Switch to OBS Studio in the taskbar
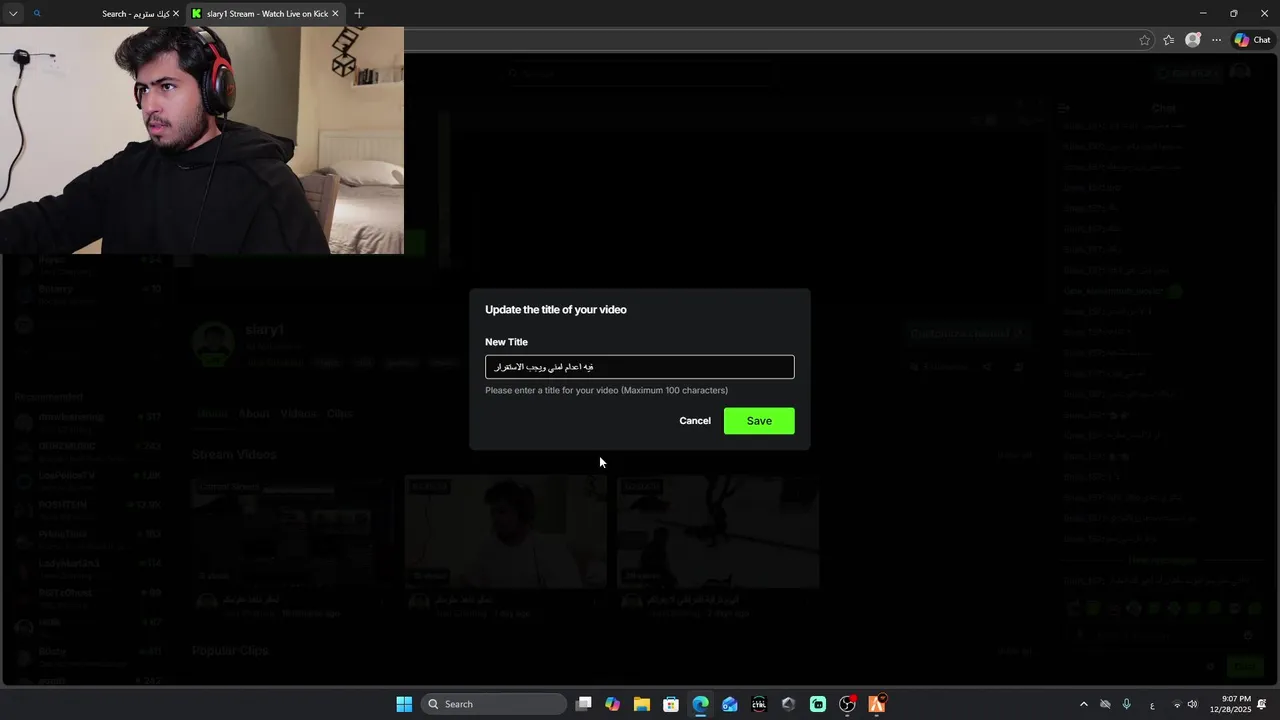1280x720 pixels. pos(847,704)
